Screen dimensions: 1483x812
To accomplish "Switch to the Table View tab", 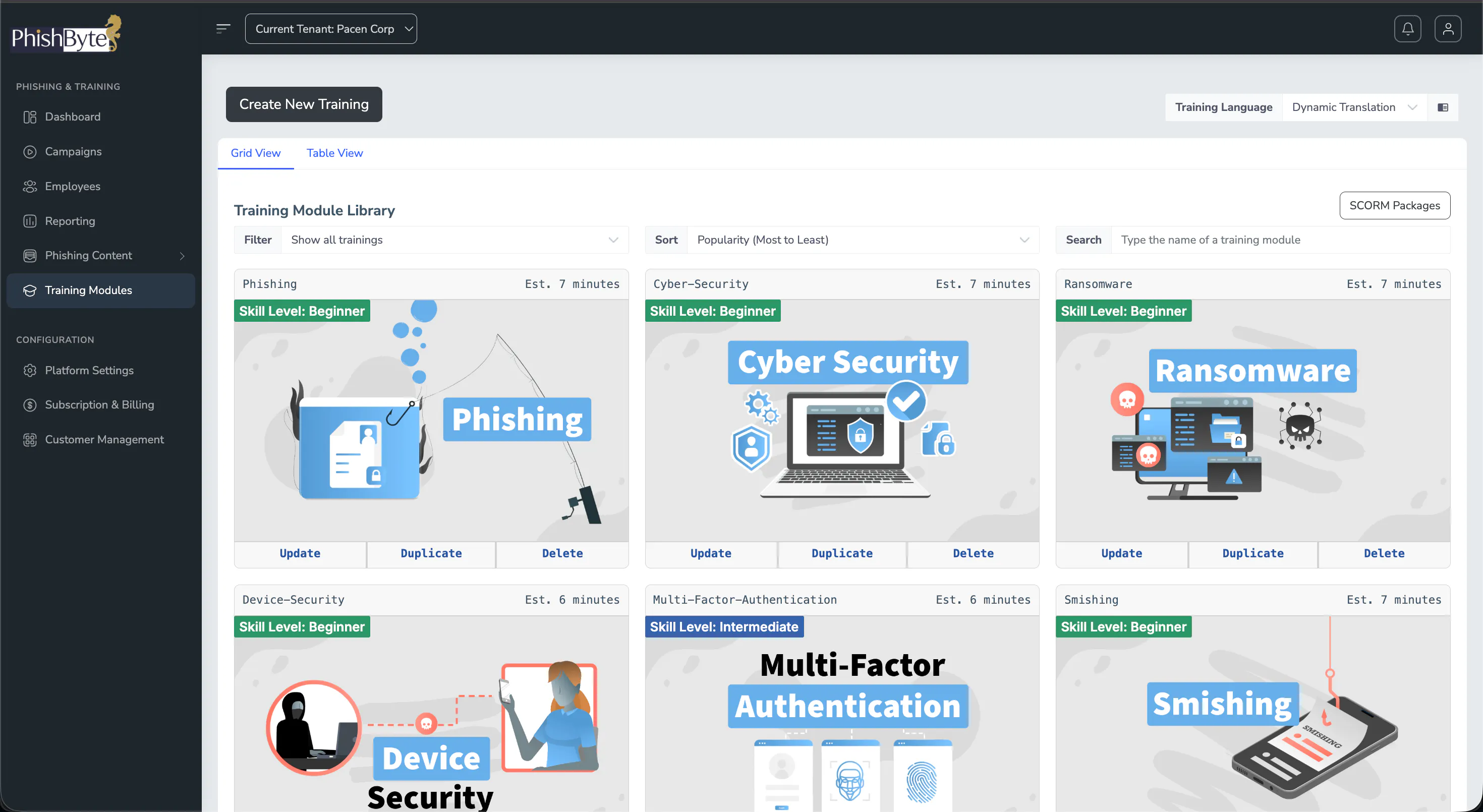I will (334, 153).
